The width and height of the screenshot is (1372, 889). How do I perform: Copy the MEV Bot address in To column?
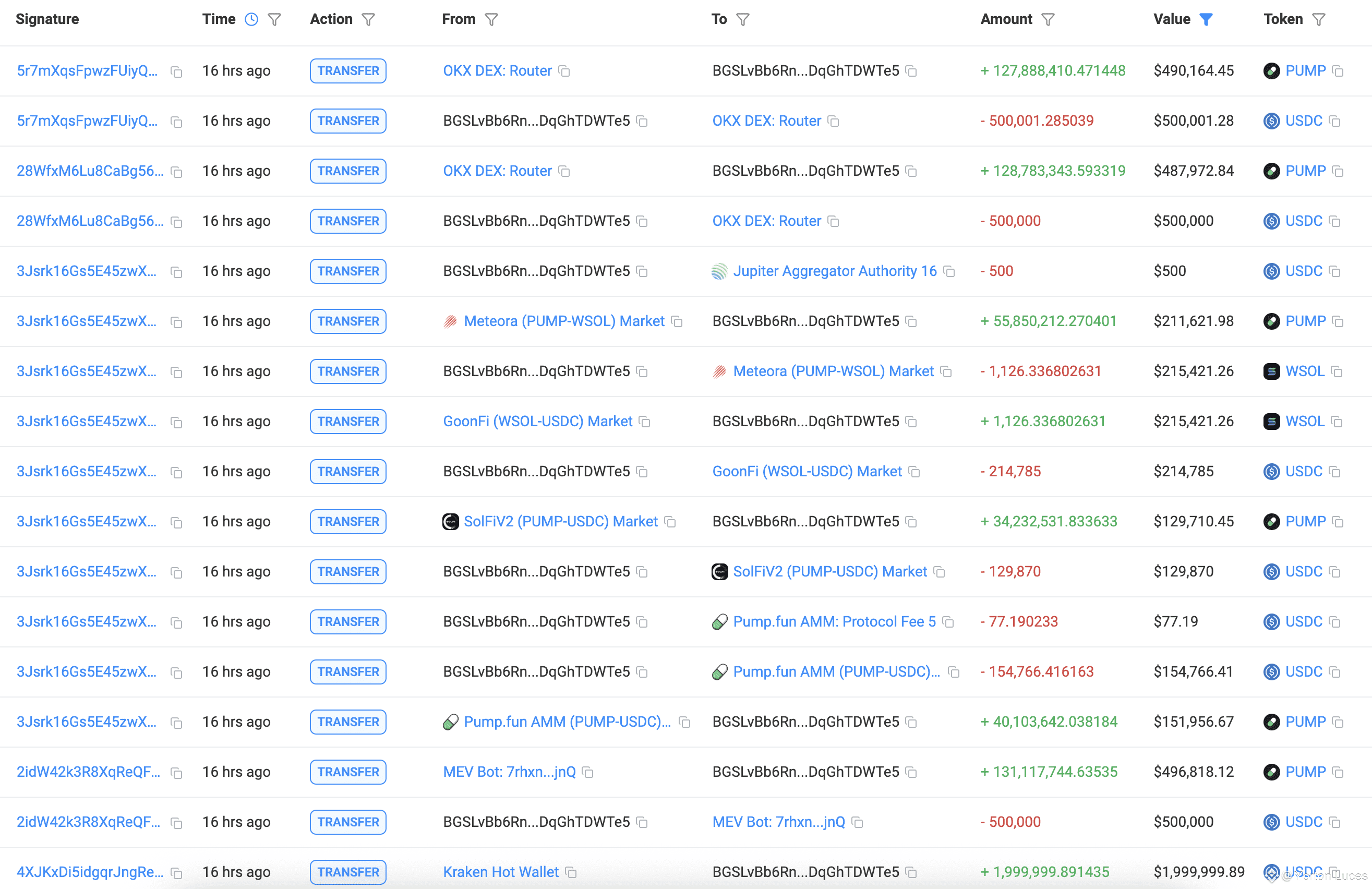(x=858, y=823)
